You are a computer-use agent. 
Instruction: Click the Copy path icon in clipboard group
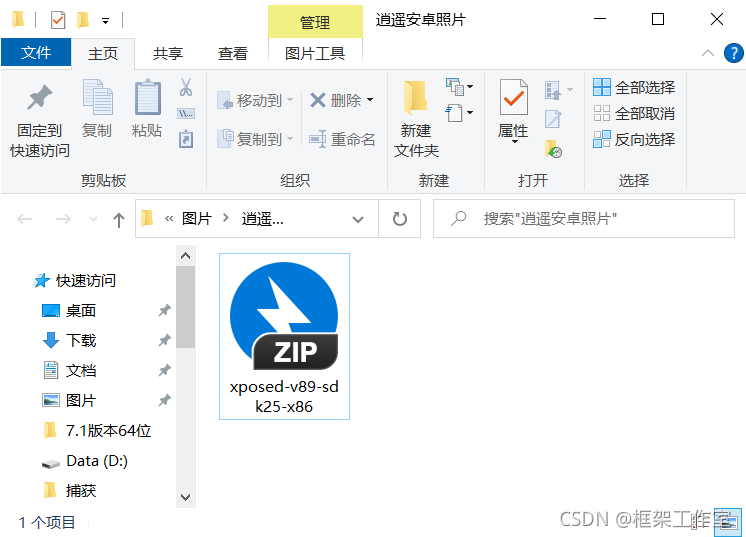click(x=186, y=114)
